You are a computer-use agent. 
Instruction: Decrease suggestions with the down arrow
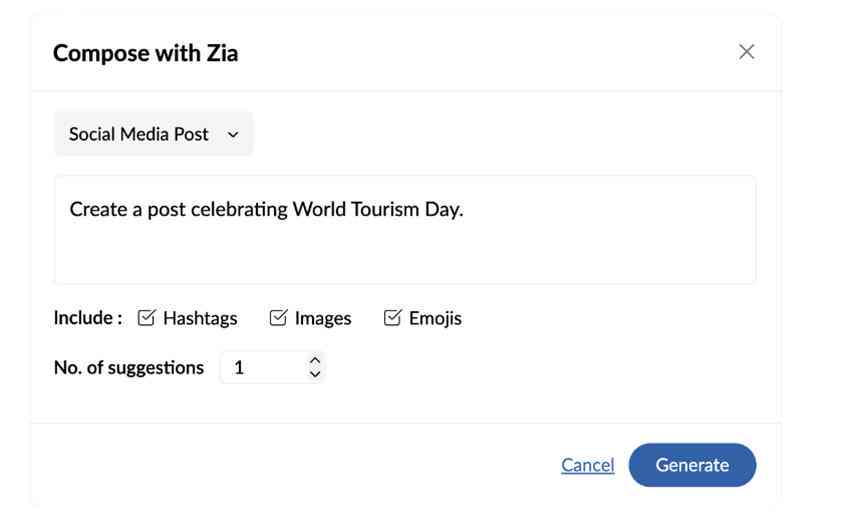click(x=315, y=374)
